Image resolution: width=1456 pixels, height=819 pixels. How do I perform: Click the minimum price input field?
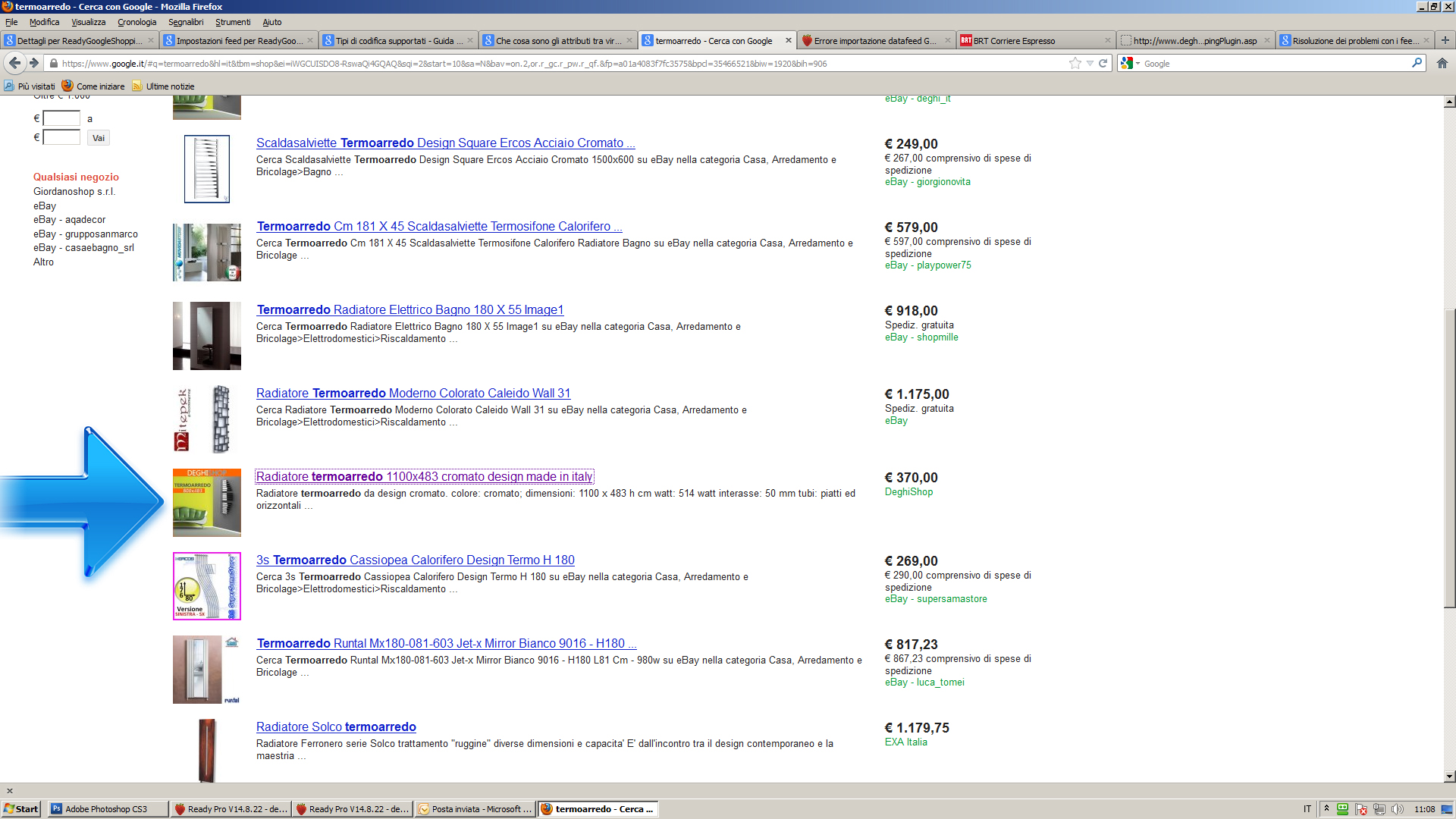[x=61, y=118]
